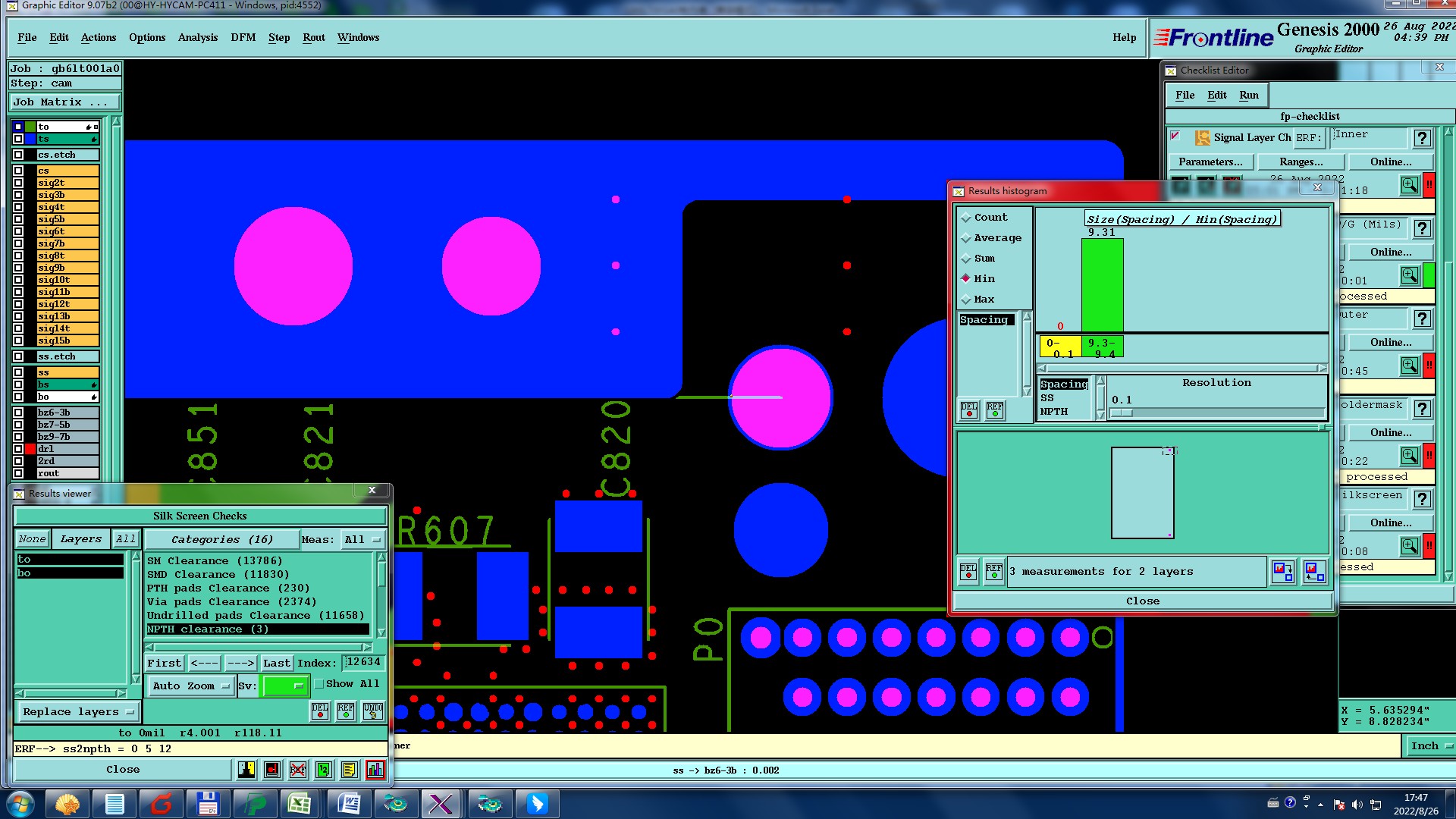Viewport: 1456px width, 819px height.
Task: Click the help question mark for Silkscreen
Action: pos(1422,499)
